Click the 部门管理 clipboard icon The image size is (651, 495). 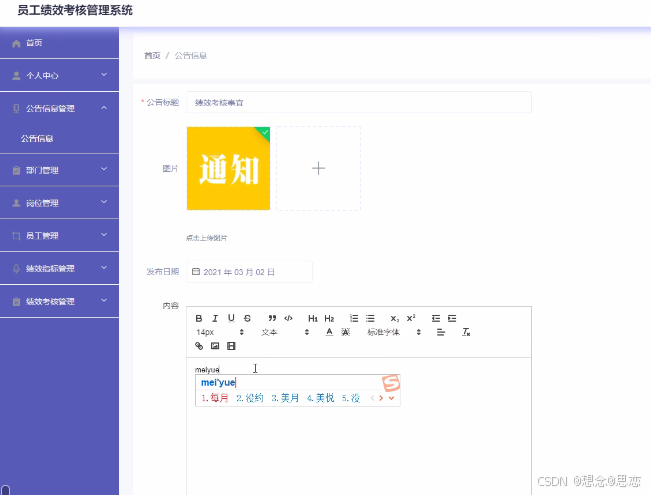[x=16, y=170]
